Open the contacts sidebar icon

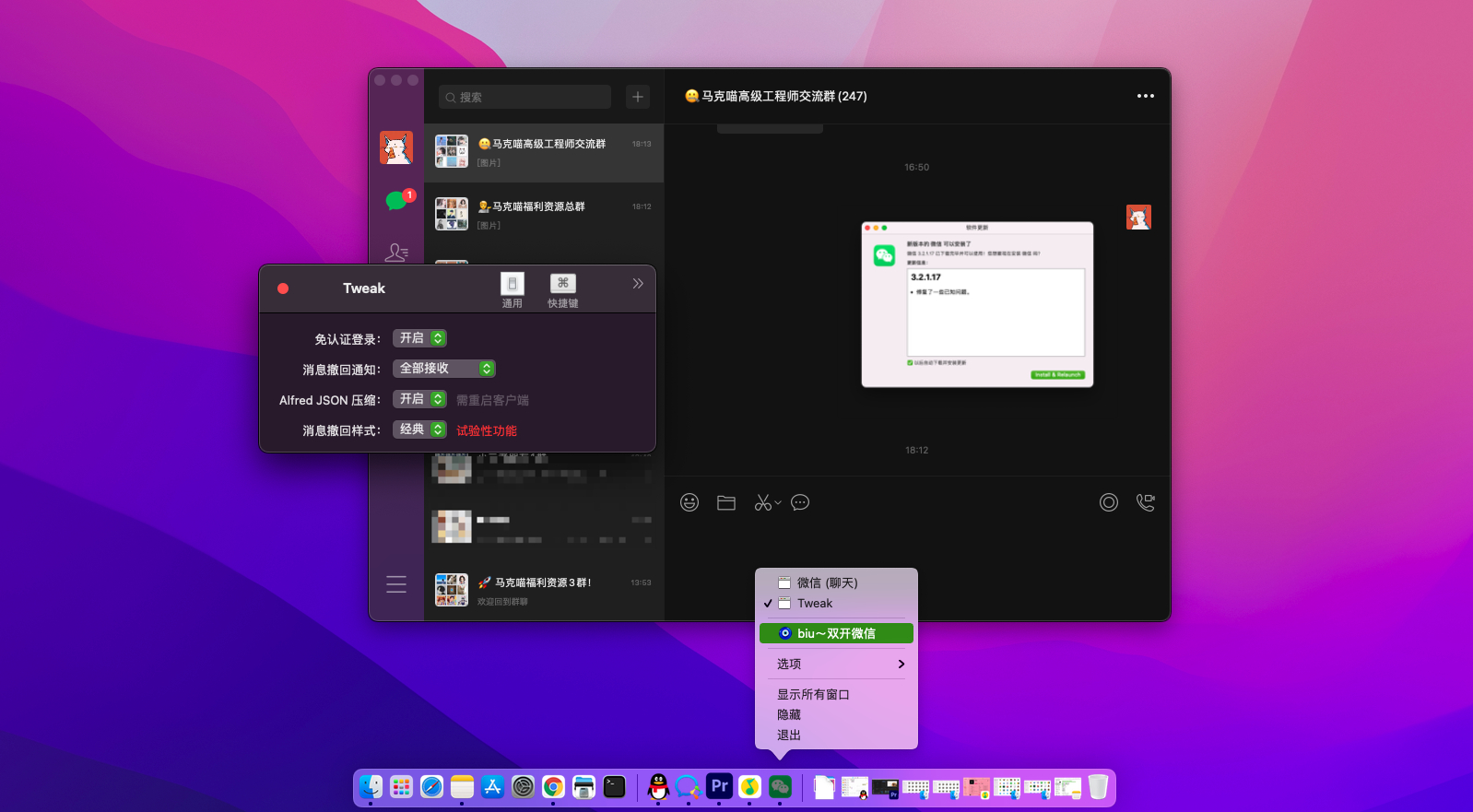click(x=396, y=252)
